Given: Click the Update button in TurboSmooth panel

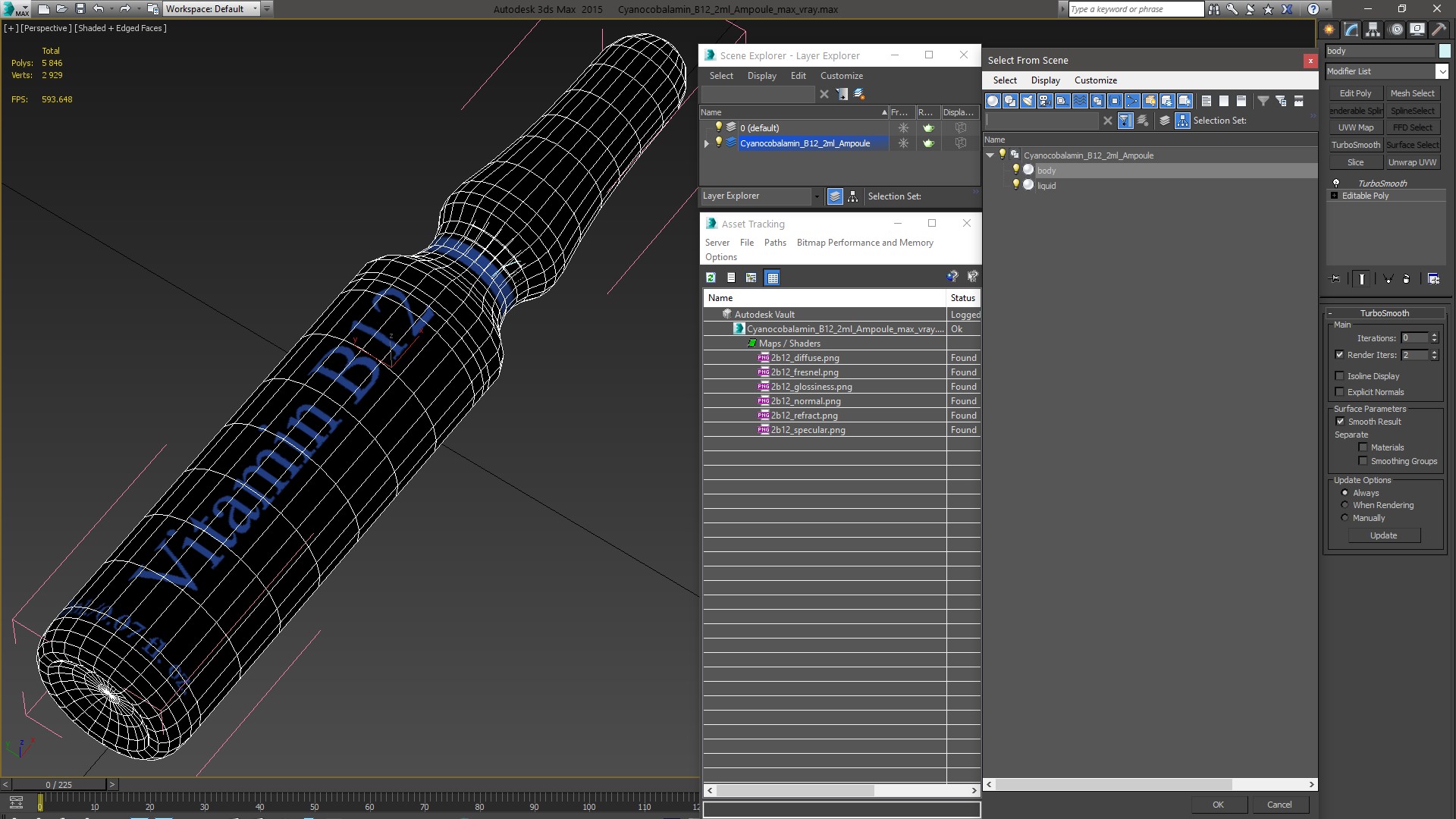Looking at the screenshot, I should tap(1384, 535).
